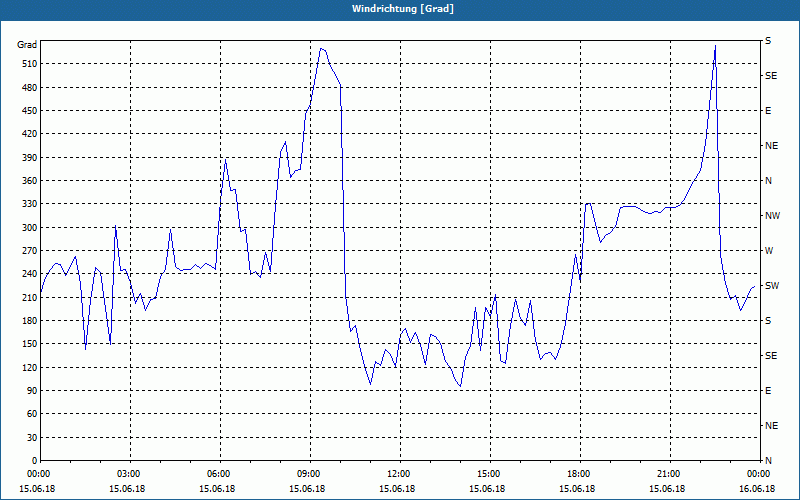This screenshot has width=800, height=500.
Task: Click the 15.06.18 date under 09:00
Action: click(307, 489)
